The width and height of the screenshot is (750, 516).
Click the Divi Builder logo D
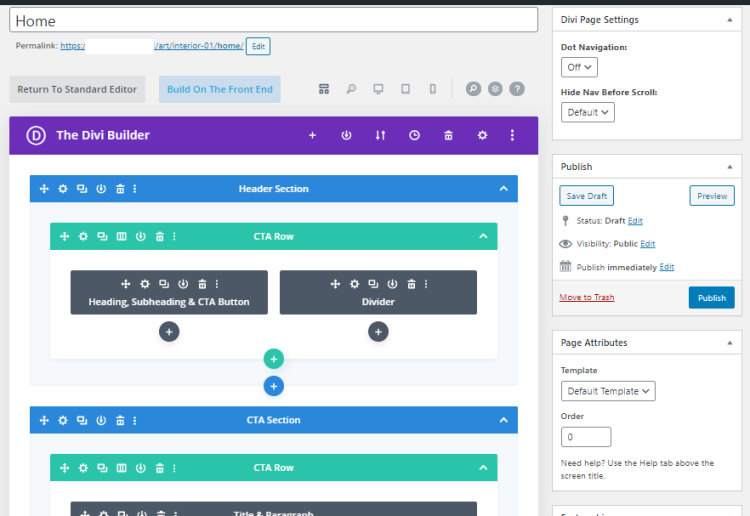[36, 135]
